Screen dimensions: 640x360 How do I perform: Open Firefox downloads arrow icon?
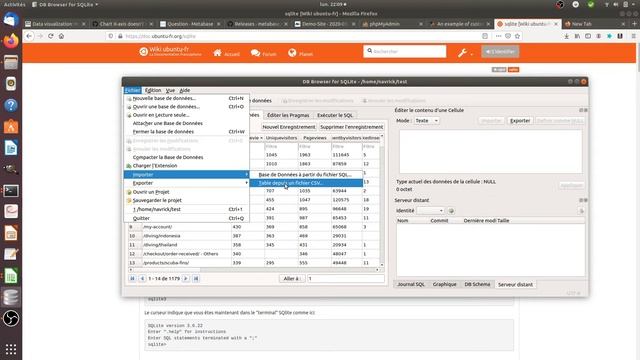click(567, 36)
